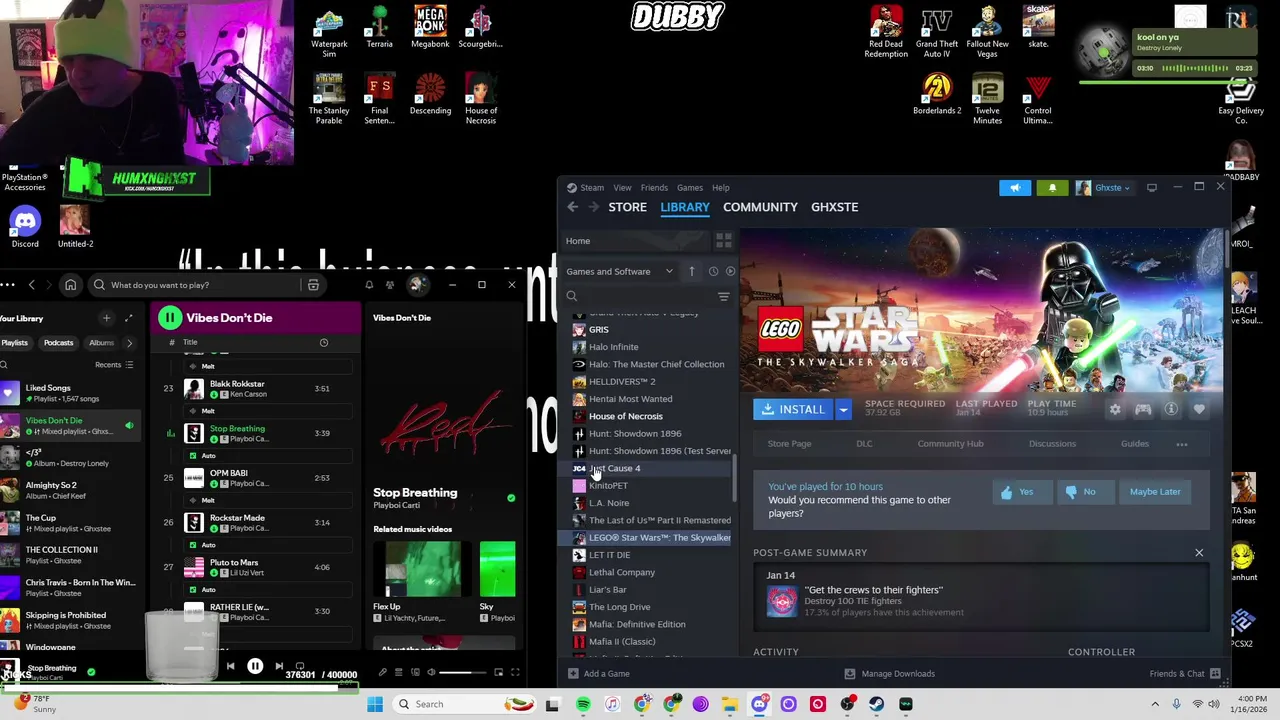Open Steam game properties gear icon
The image size is (1280, 720).
(1115, 409)
